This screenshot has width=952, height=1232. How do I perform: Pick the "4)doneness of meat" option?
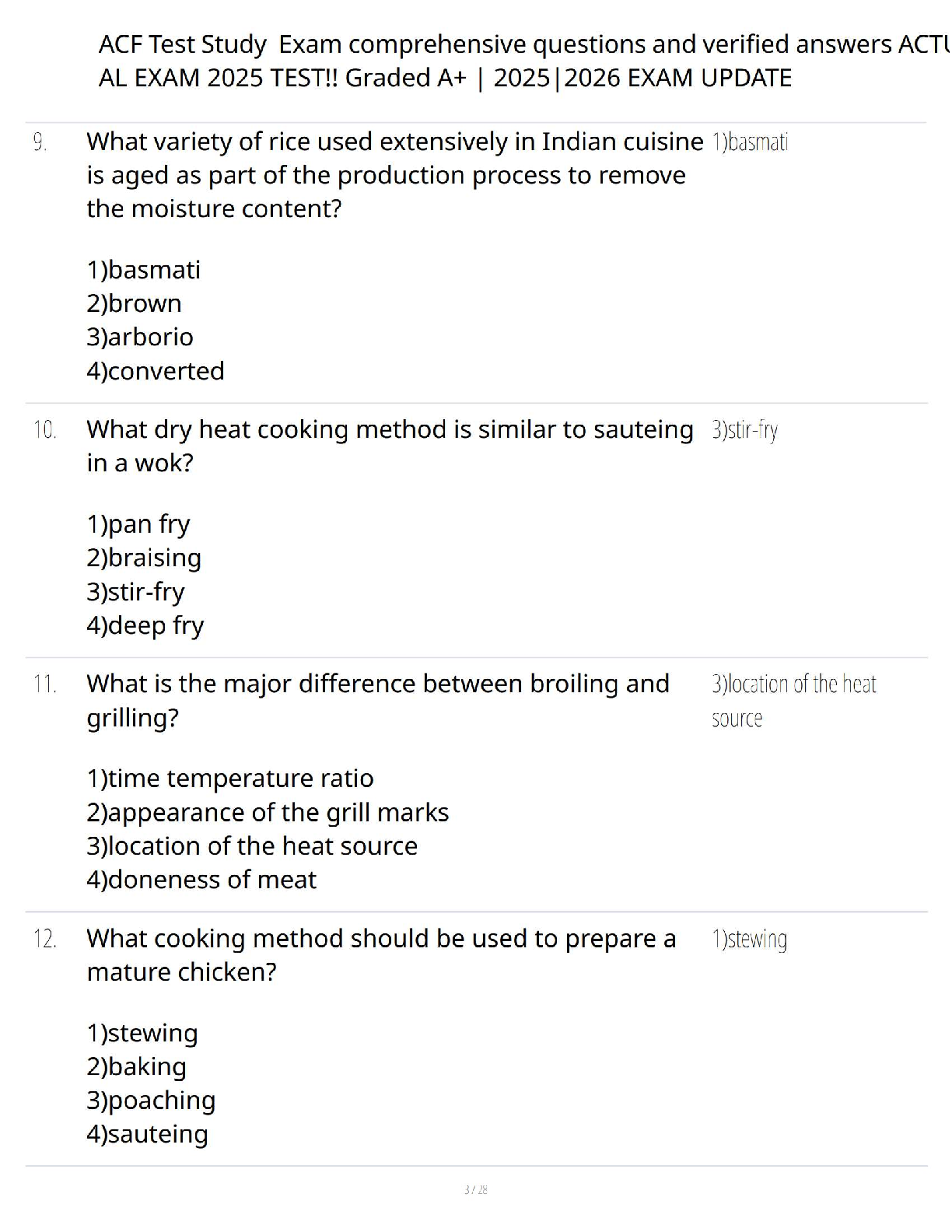(x=201, y=880)
